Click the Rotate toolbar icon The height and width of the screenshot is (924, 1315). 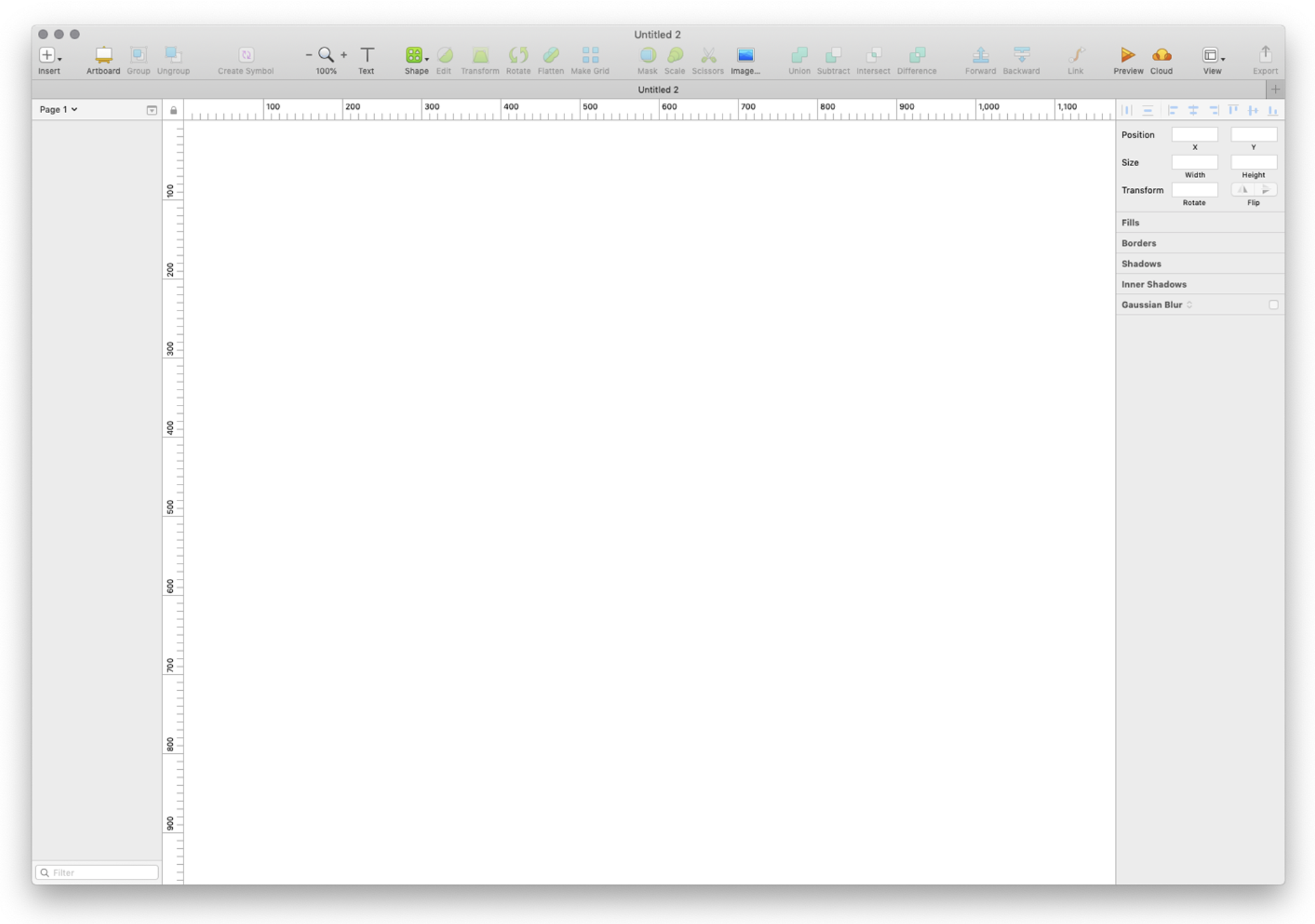tap(518, 55)
